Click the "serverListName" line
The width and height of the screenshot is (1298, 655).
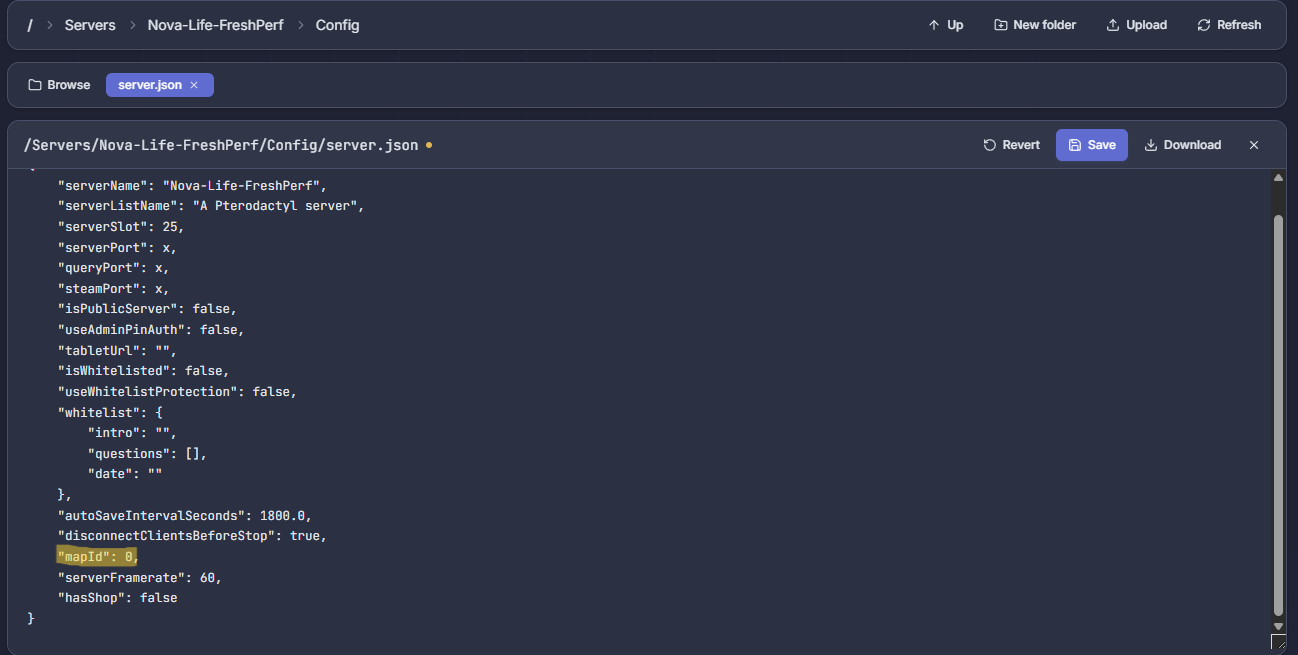tap(211, 206)
